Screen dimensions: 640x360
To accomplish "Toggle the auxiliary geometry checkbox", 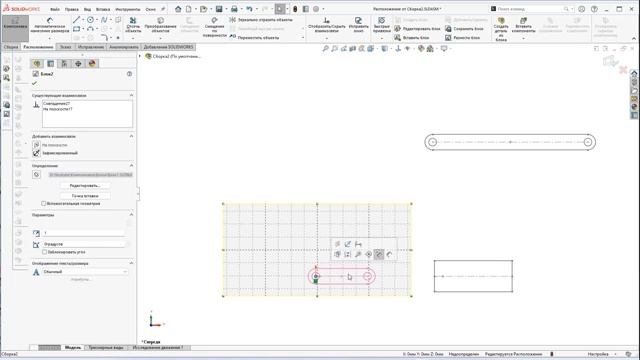I will 44,203.
